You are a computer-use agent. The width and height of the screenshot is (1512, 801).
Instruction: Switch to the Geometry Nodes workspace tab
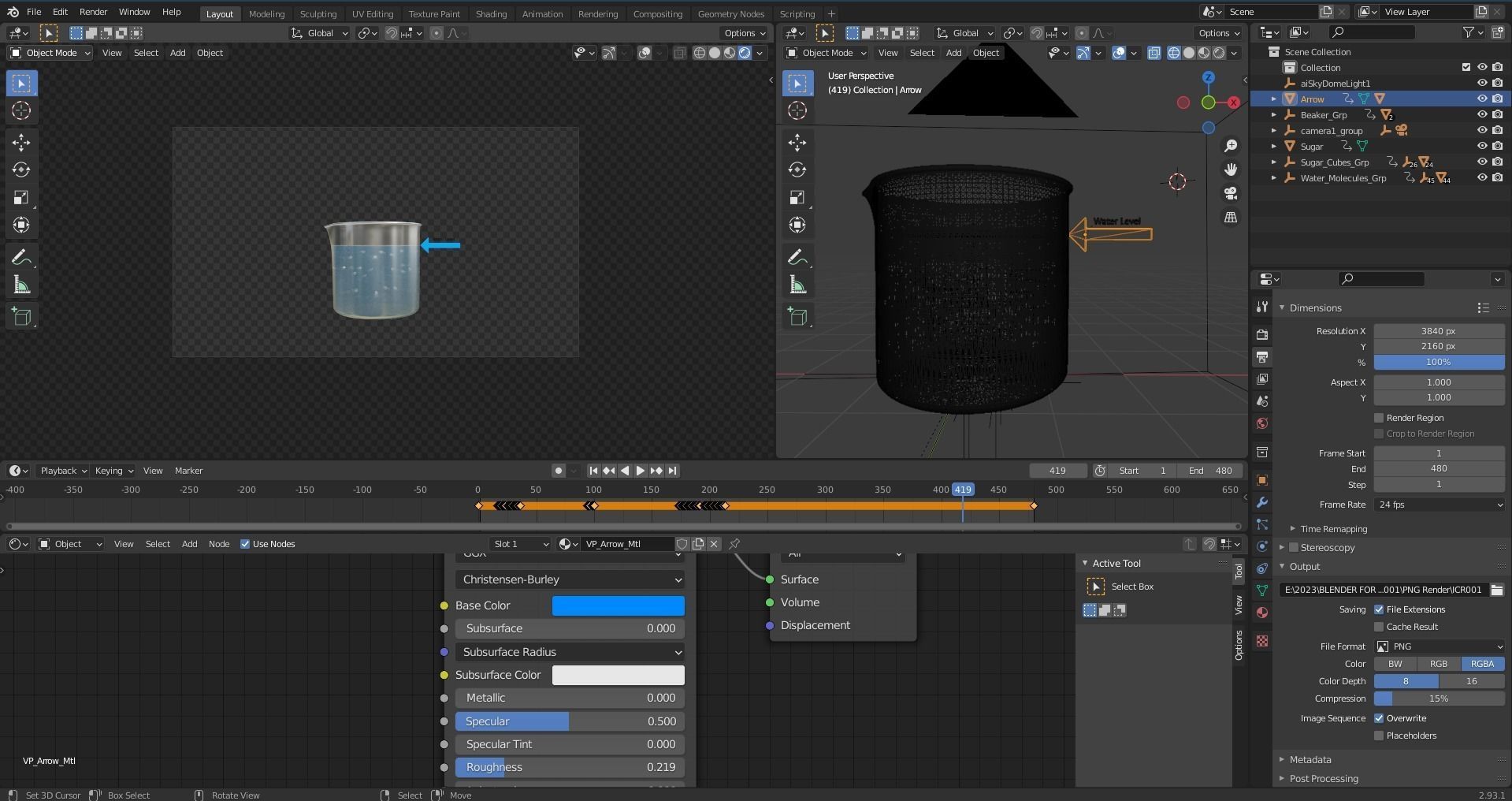730,13
